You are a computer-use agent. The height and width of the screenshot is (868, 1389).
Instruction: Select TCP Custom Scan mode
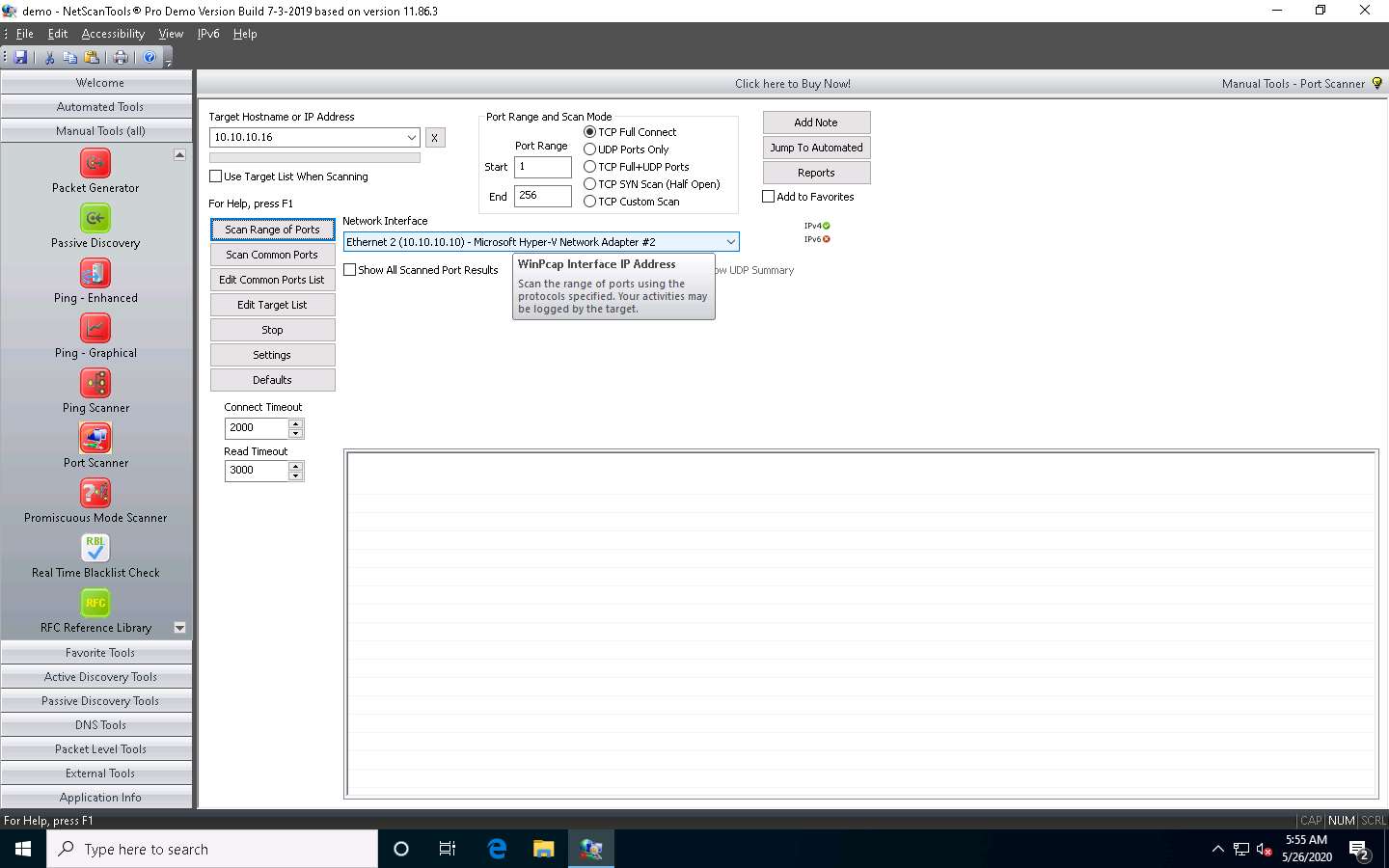tap(589, 202)
